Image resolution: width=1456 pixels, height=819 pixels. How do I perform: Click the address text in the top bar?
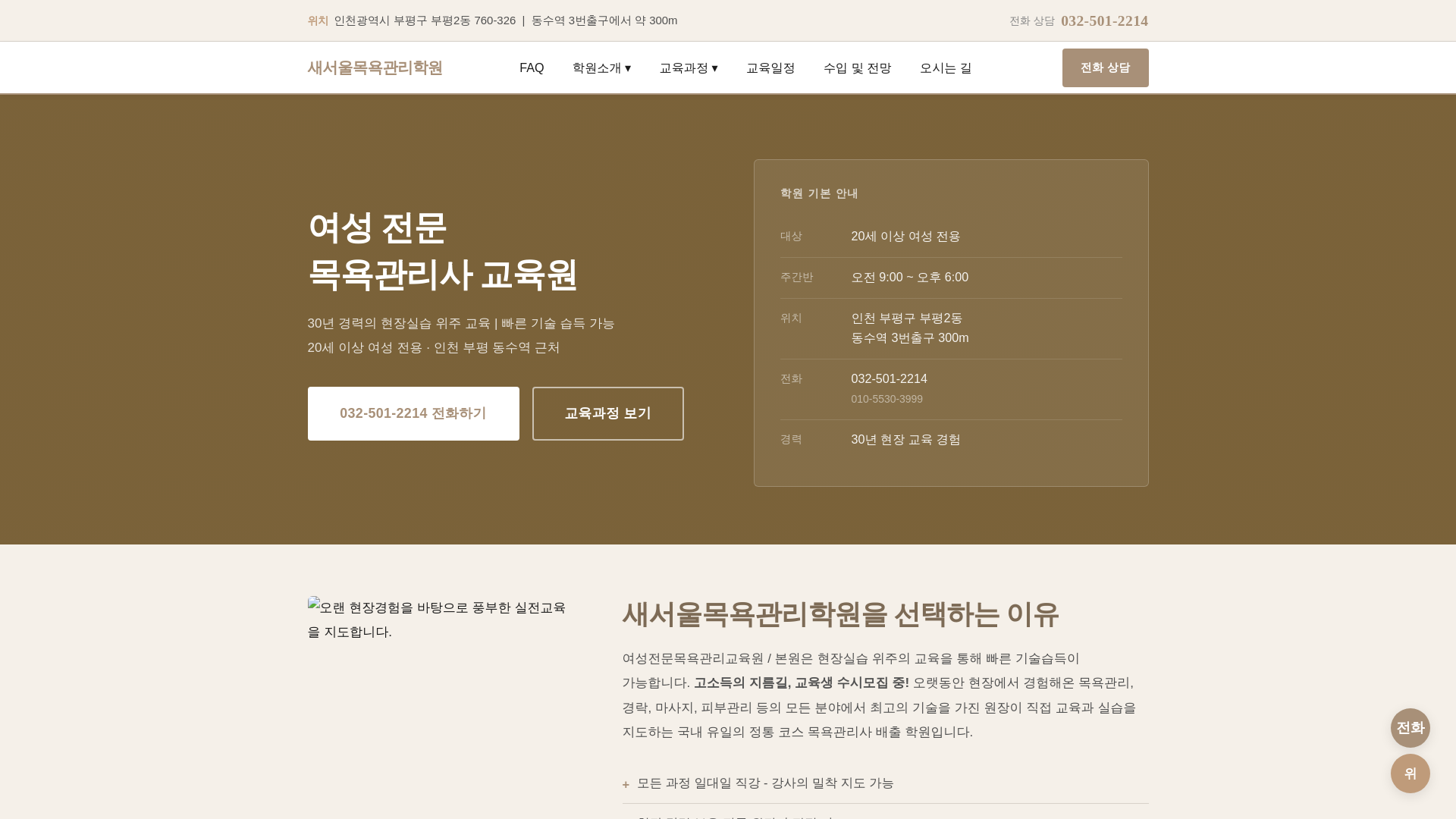pyautogui.click(x=425, y=20)
